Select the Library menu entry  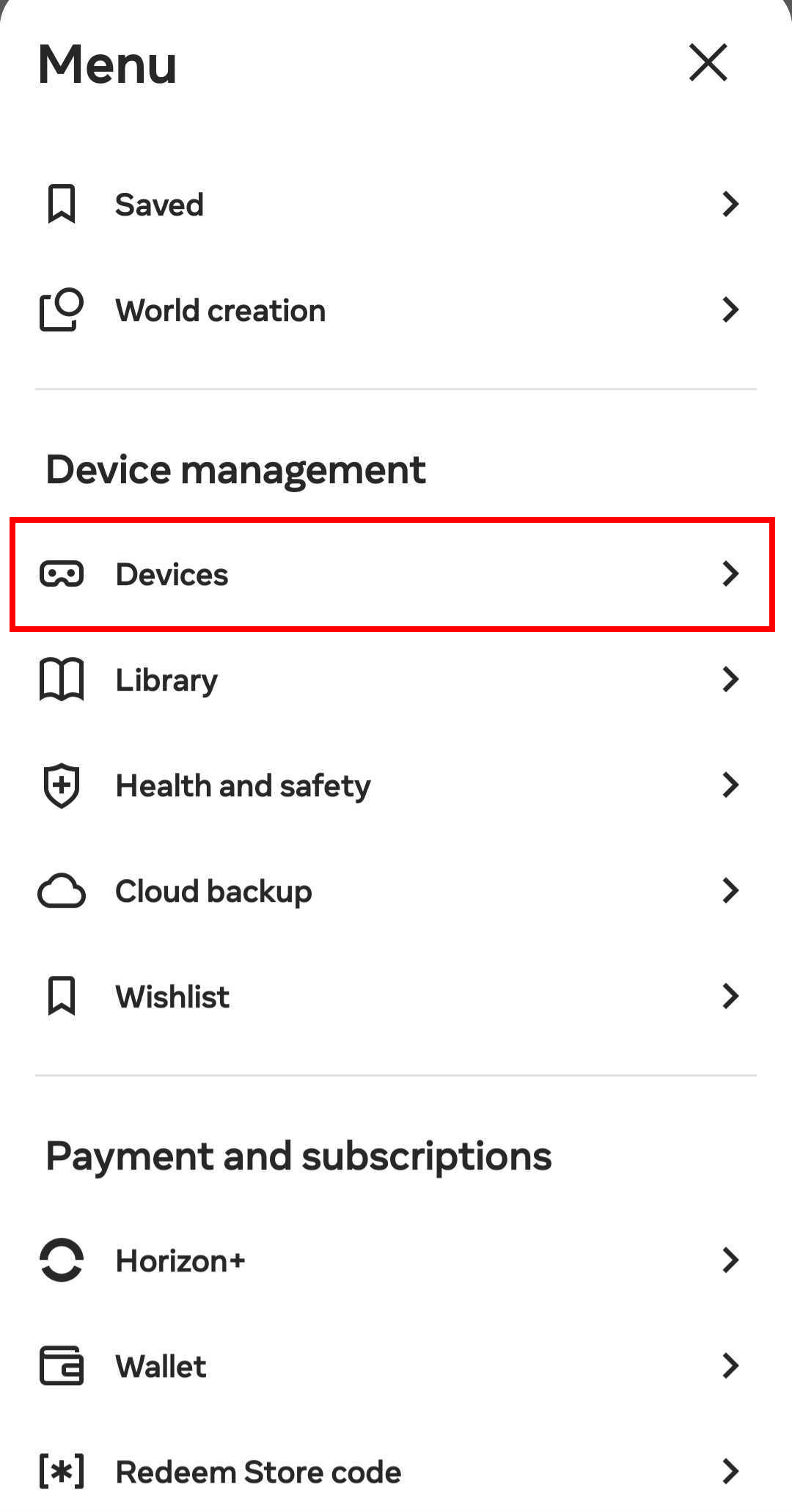tap(166, 680)
